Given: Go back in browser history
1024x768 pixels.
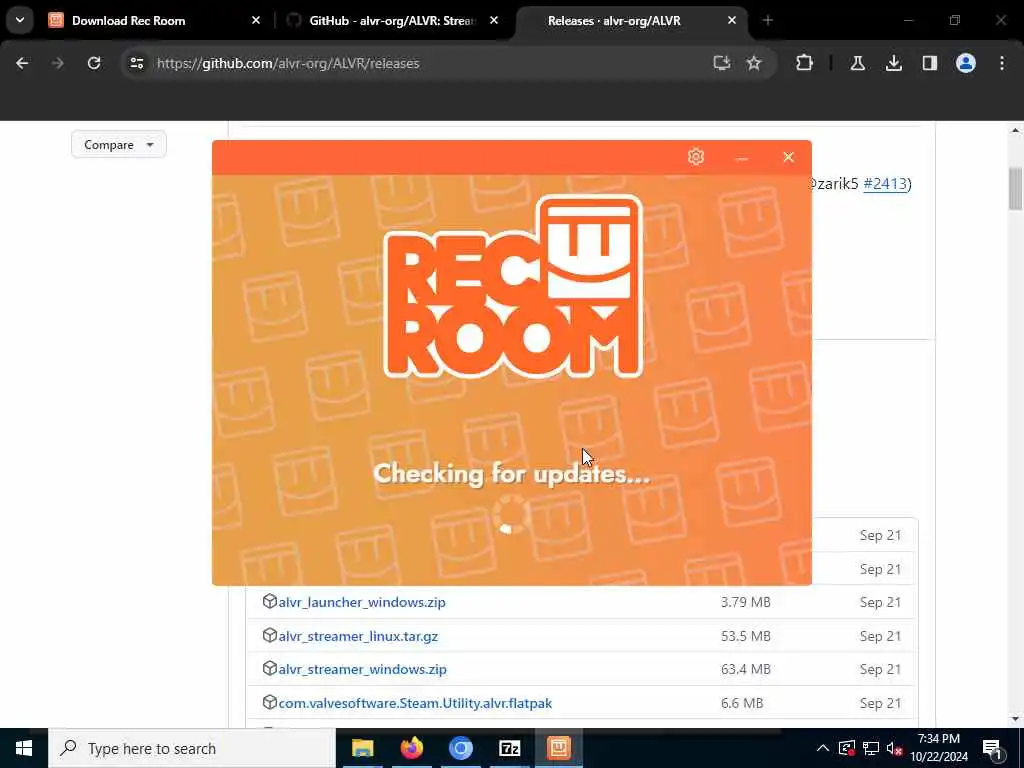Looking at the screenshot, I should coord(22,63).
